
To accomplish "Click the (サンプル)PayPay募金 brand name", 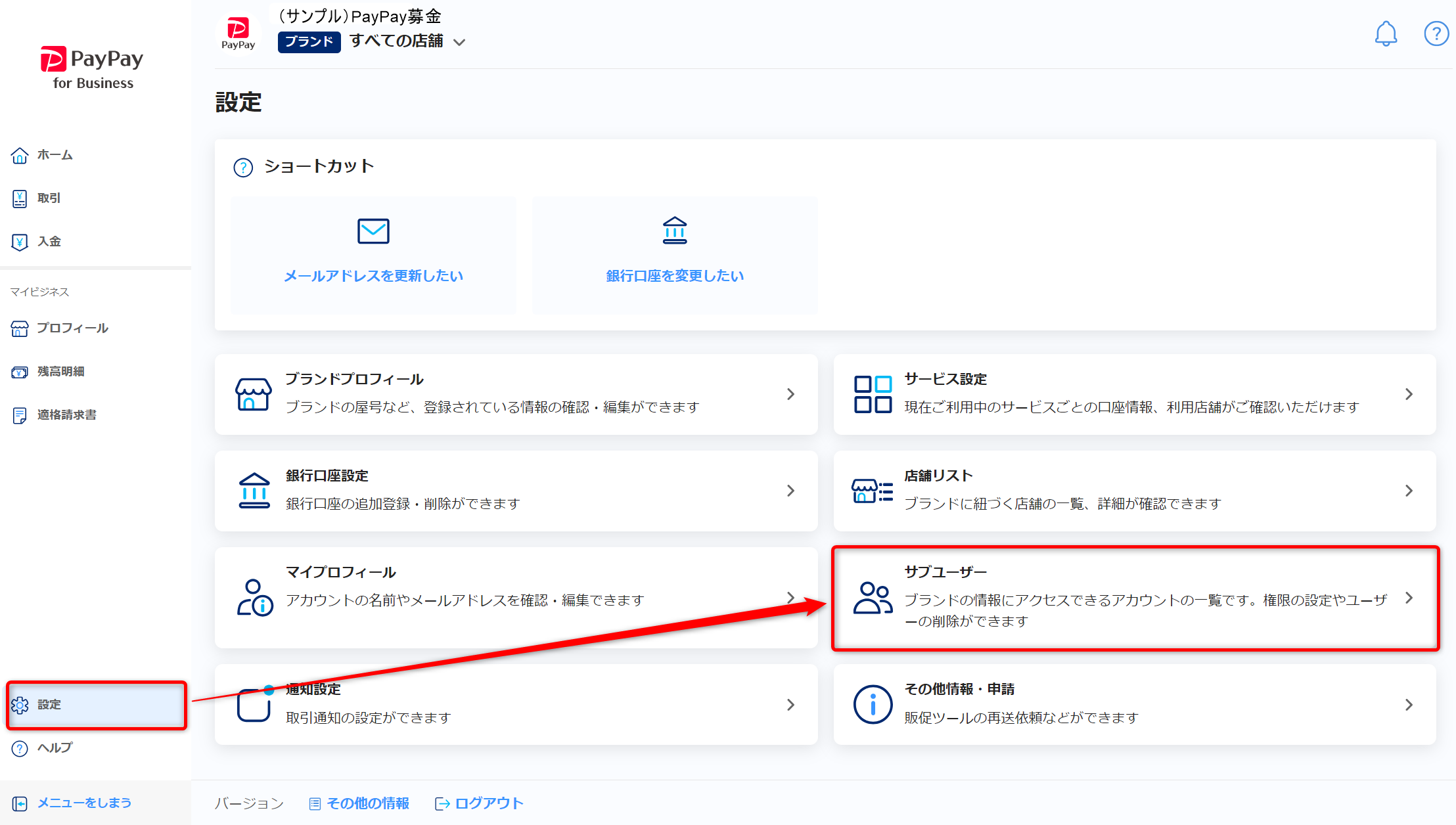I will [x=359, y=16].
